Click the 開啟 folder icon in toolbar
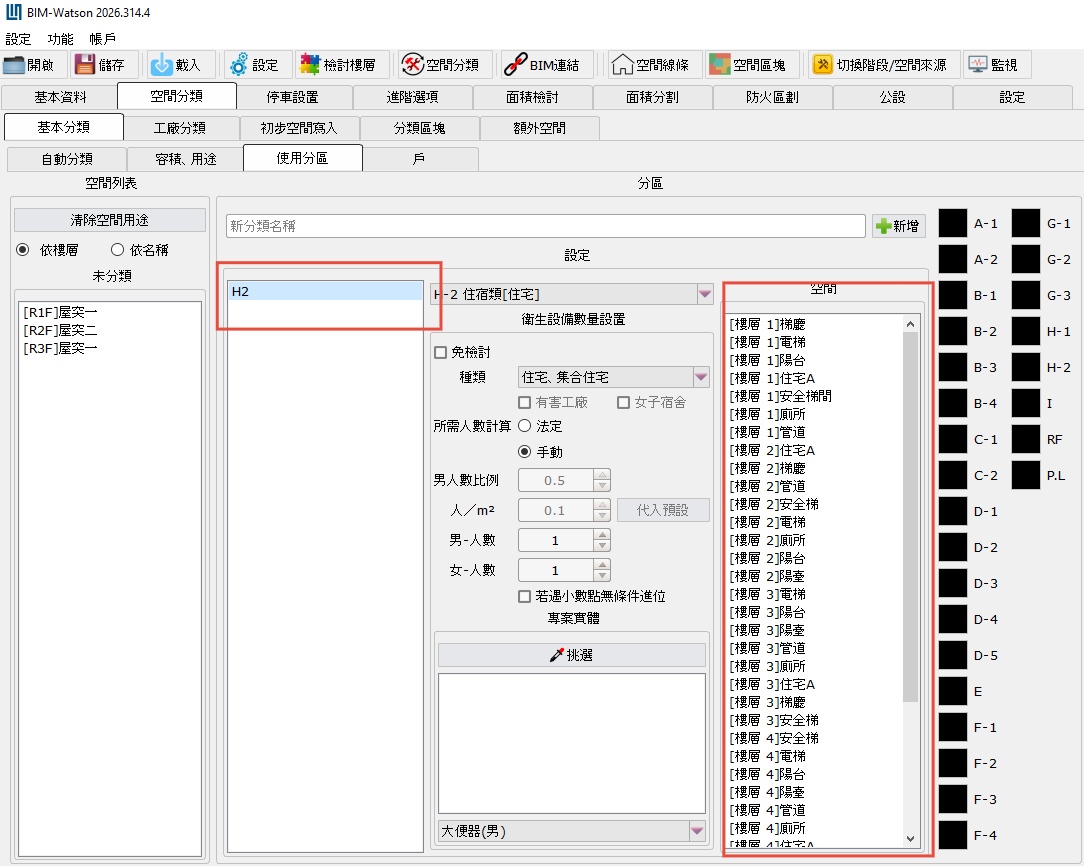The width and height of the screenshot is (1084, 866). pos(14,65)
